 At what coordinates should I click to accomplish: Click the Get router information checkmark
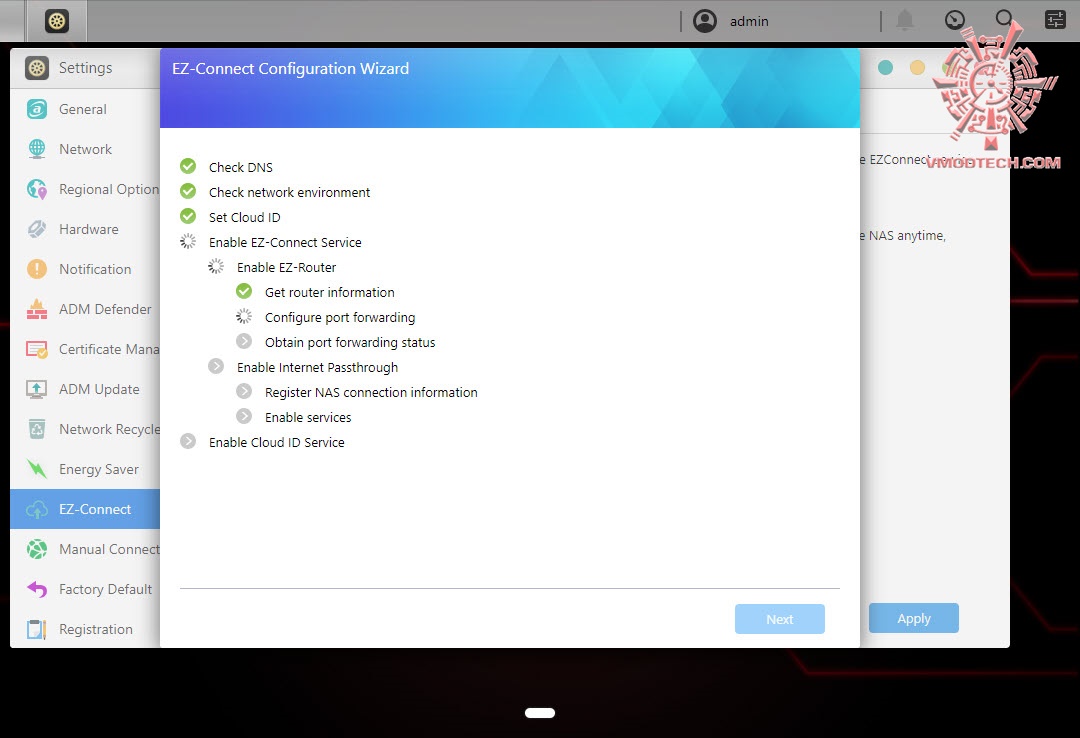coord(244,291)
